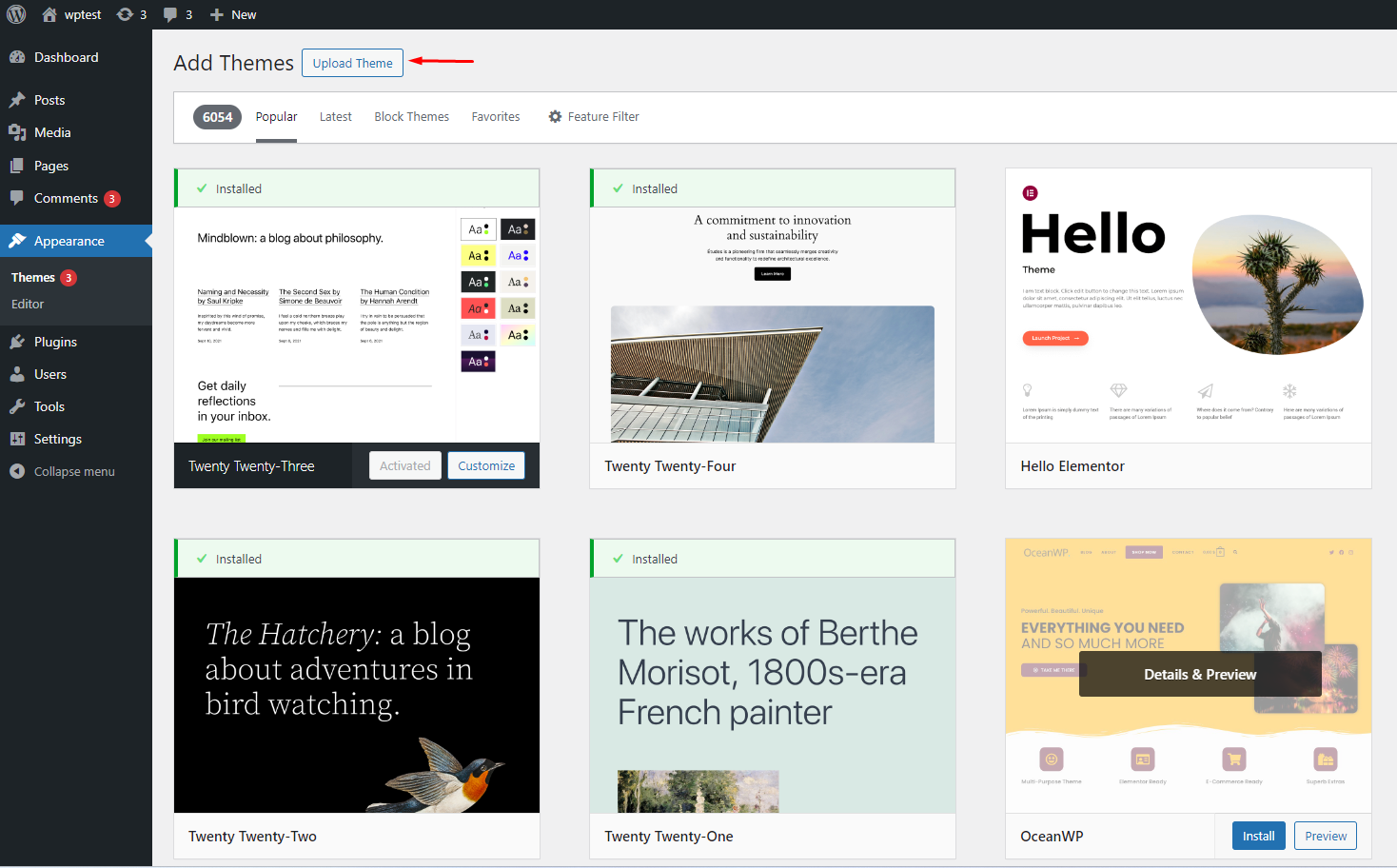Switch to the Latest tab
The width and height of the screenshot is (1397, 868).
coord(336,116)
